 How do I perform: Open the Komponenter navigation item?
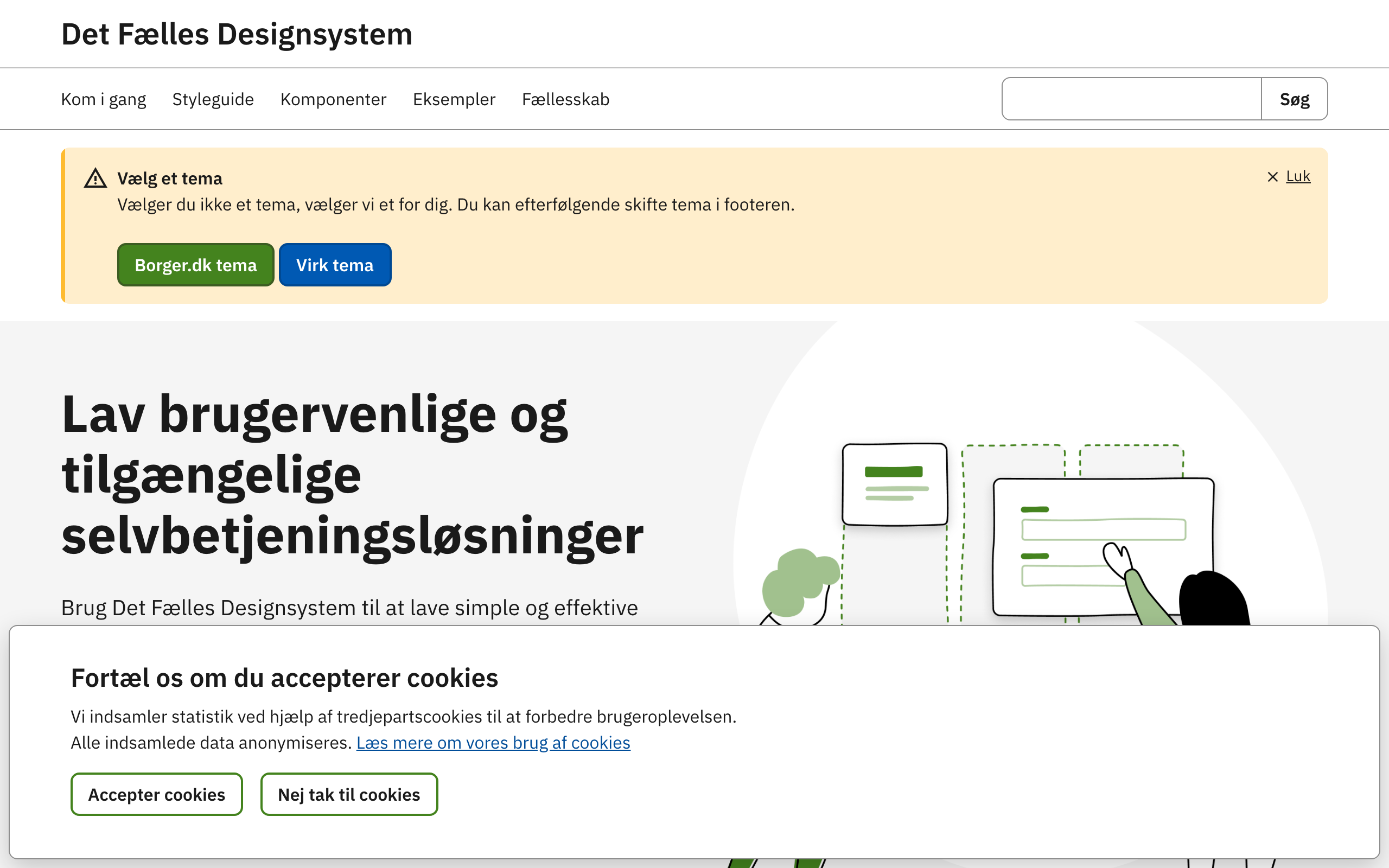[x=334, y=99]
